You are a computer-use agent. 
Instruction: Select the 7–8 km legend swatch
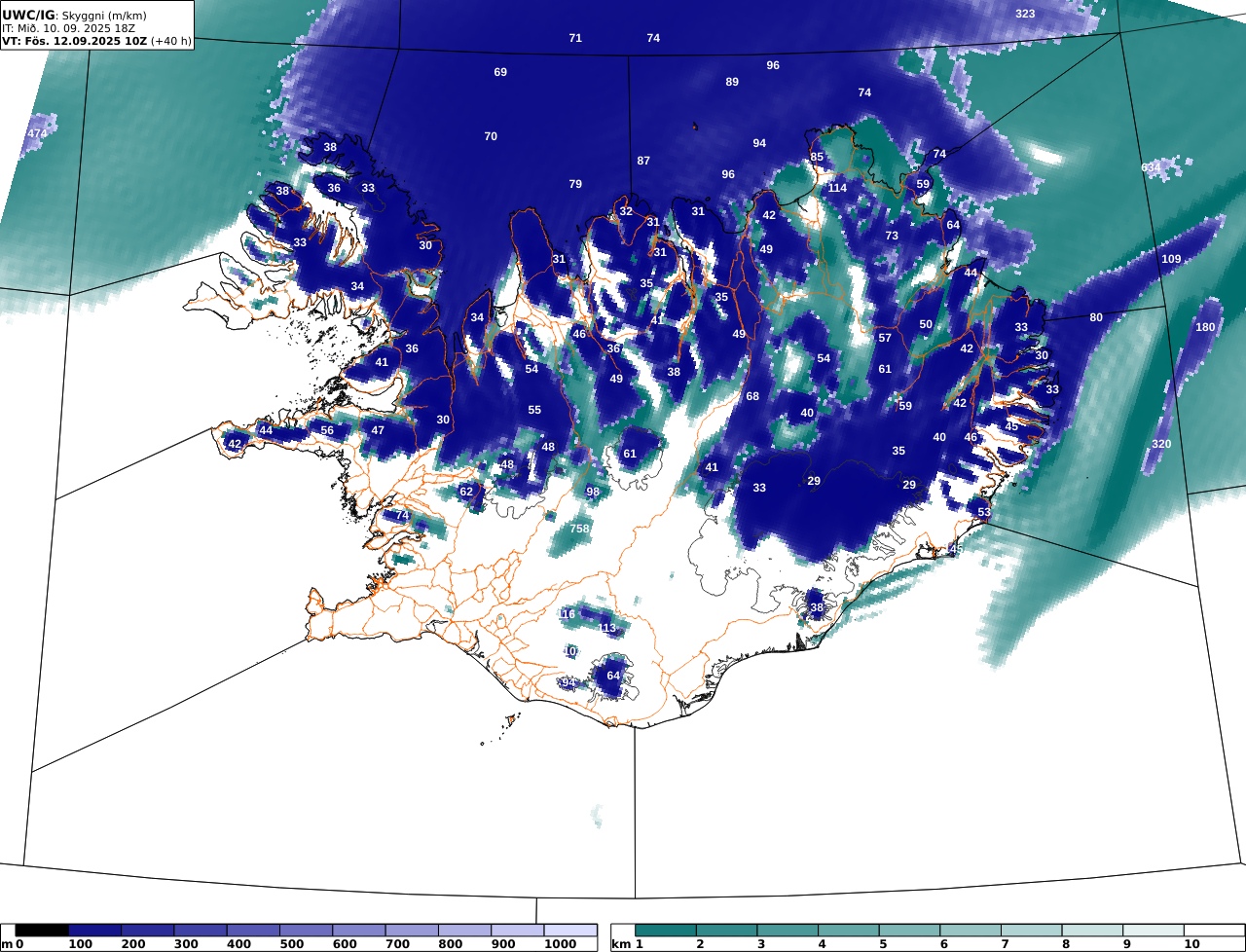[x=1031, y=931]
